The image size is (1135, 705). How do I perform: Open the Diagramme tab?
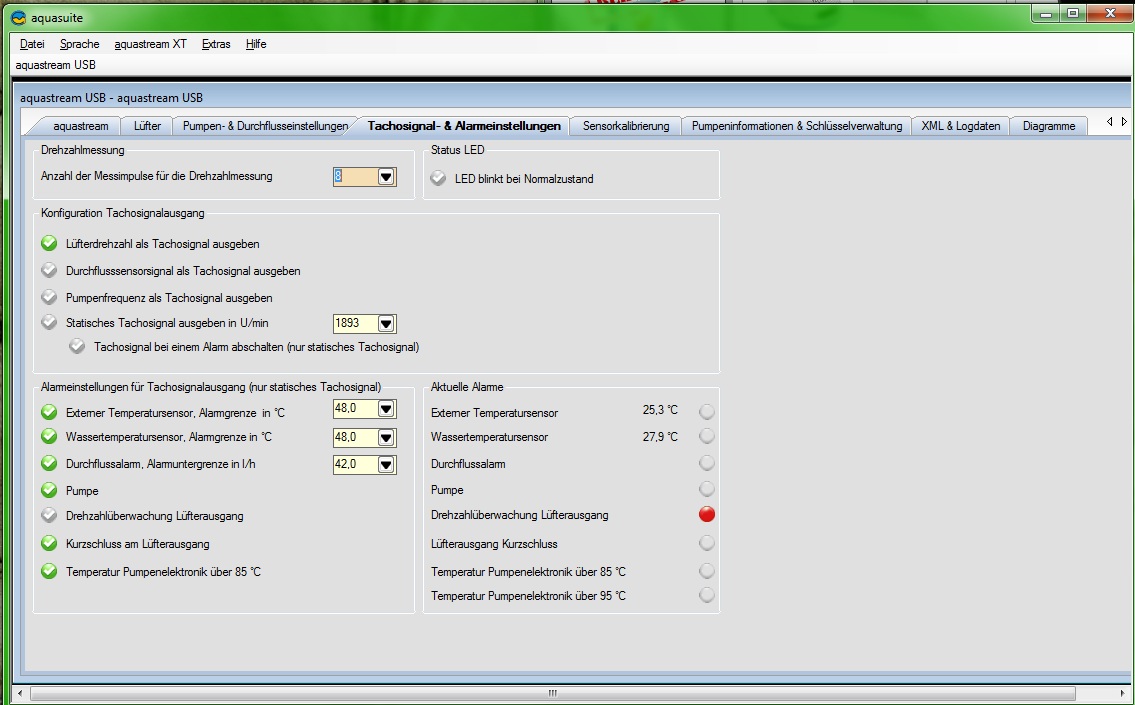click(1049, 126)
